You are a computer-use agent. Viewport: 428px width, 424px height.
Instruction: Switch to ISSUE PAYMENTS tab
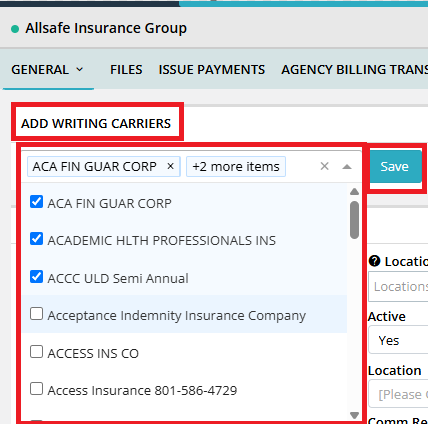(212, 70)
